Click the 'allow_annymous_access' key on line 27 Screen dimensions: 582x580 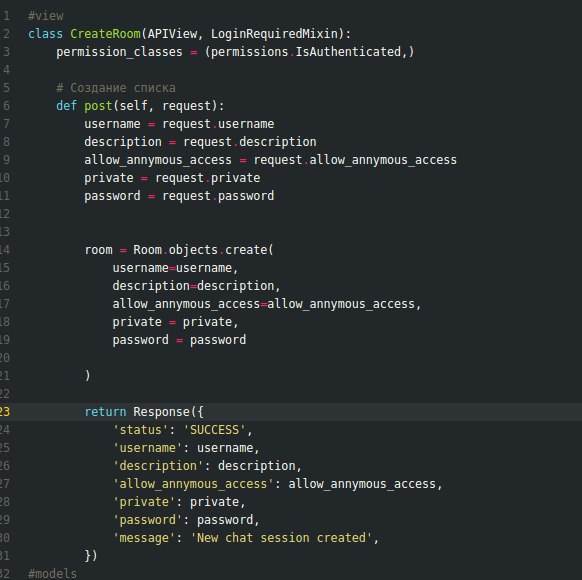(193, 484)
